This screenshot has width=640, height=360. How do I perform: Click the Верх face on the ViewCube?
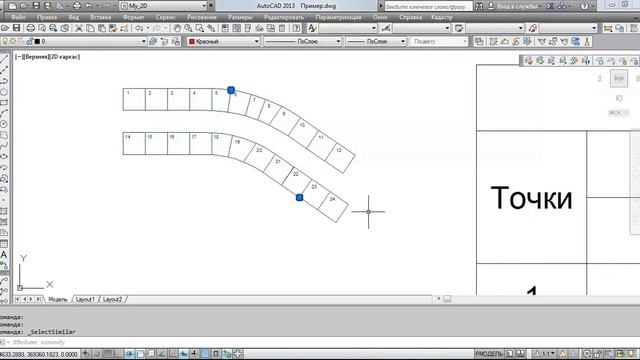click(619, 78)
